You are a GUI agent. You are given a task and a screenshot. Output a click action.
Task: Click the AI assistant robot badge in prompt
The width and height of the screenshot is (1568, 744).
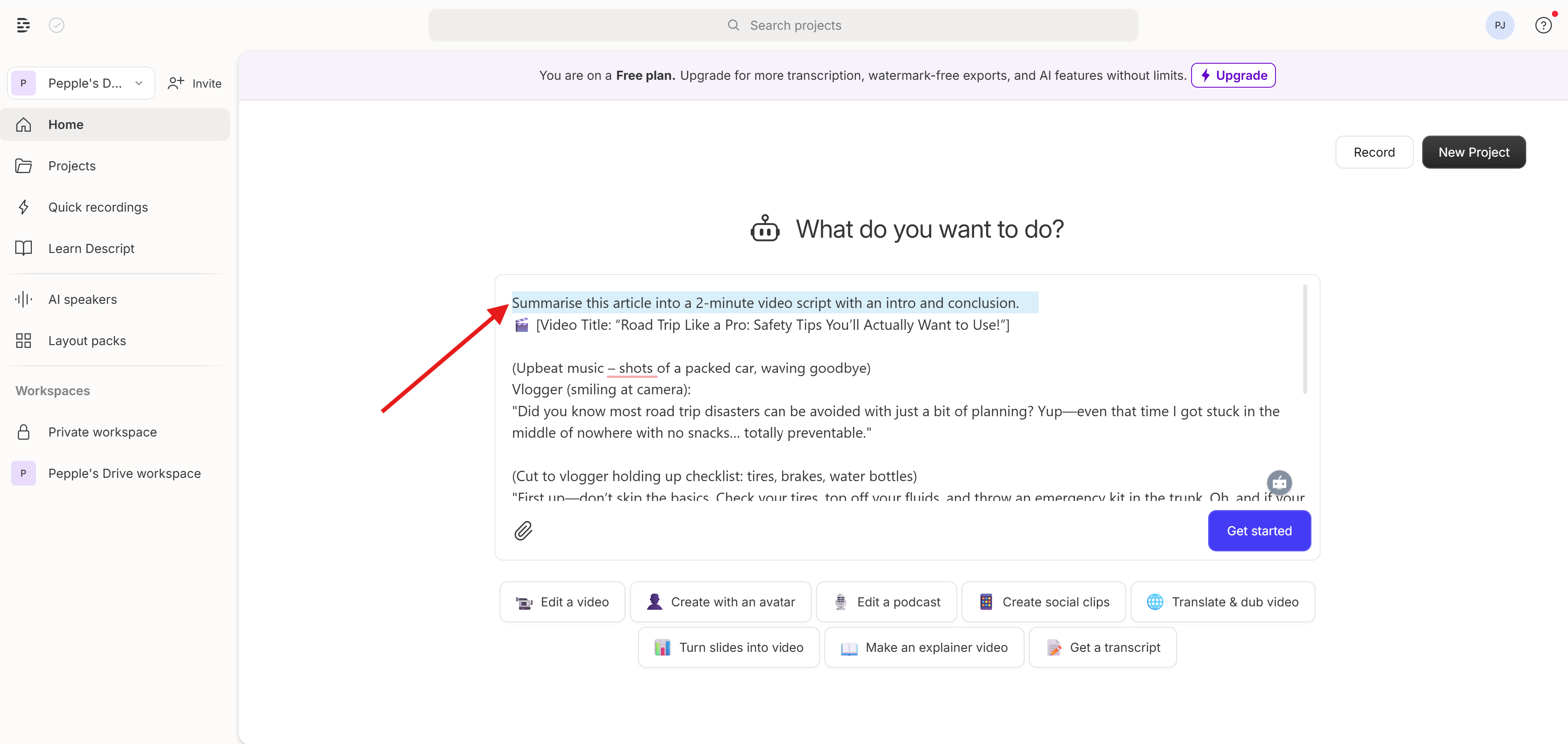(x=1279, y=483)
